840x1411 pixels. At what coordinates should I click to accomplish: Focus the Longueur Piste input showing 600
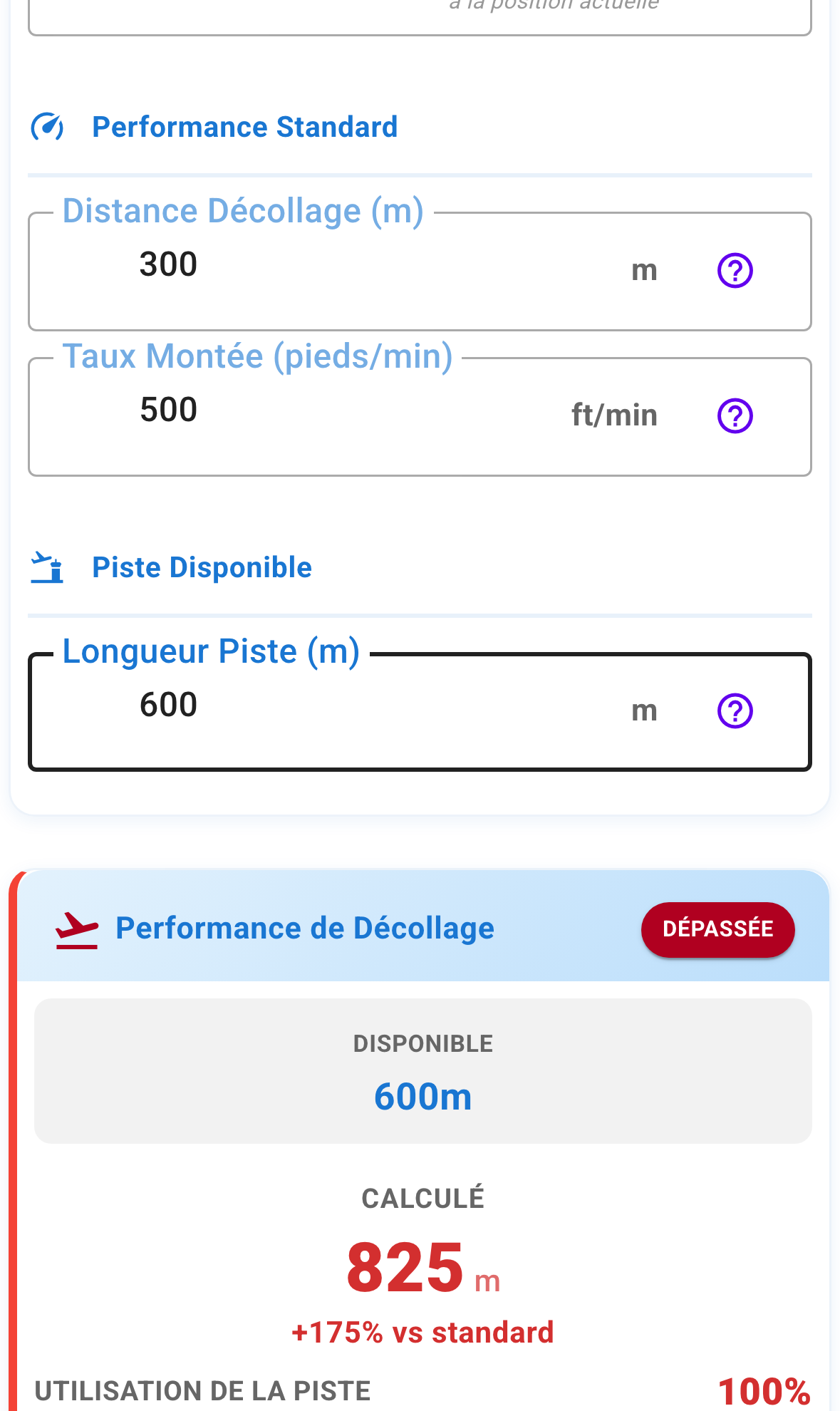[x=356, y=705]
